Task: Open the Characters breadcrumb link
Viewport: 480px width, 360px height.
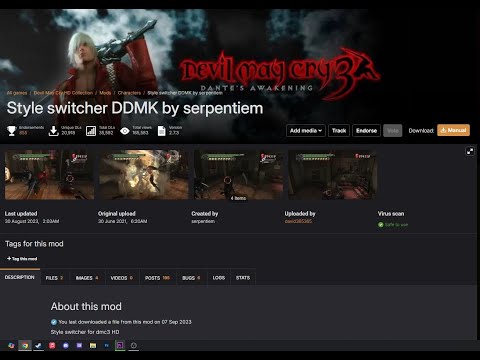Action: pyautogui.click(x=129, y=93)
